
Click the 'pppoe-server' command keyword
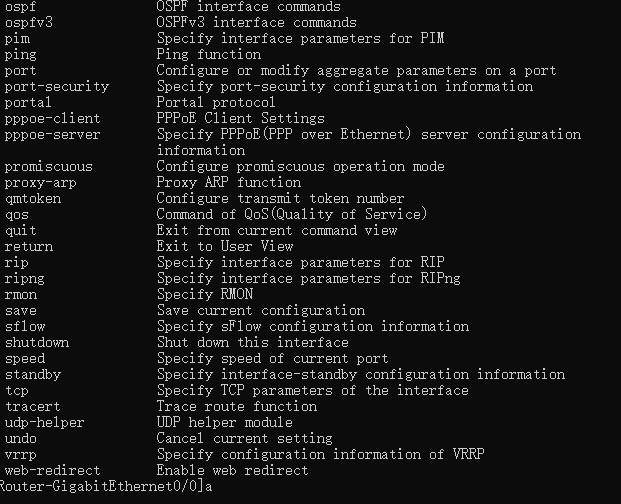52,135
